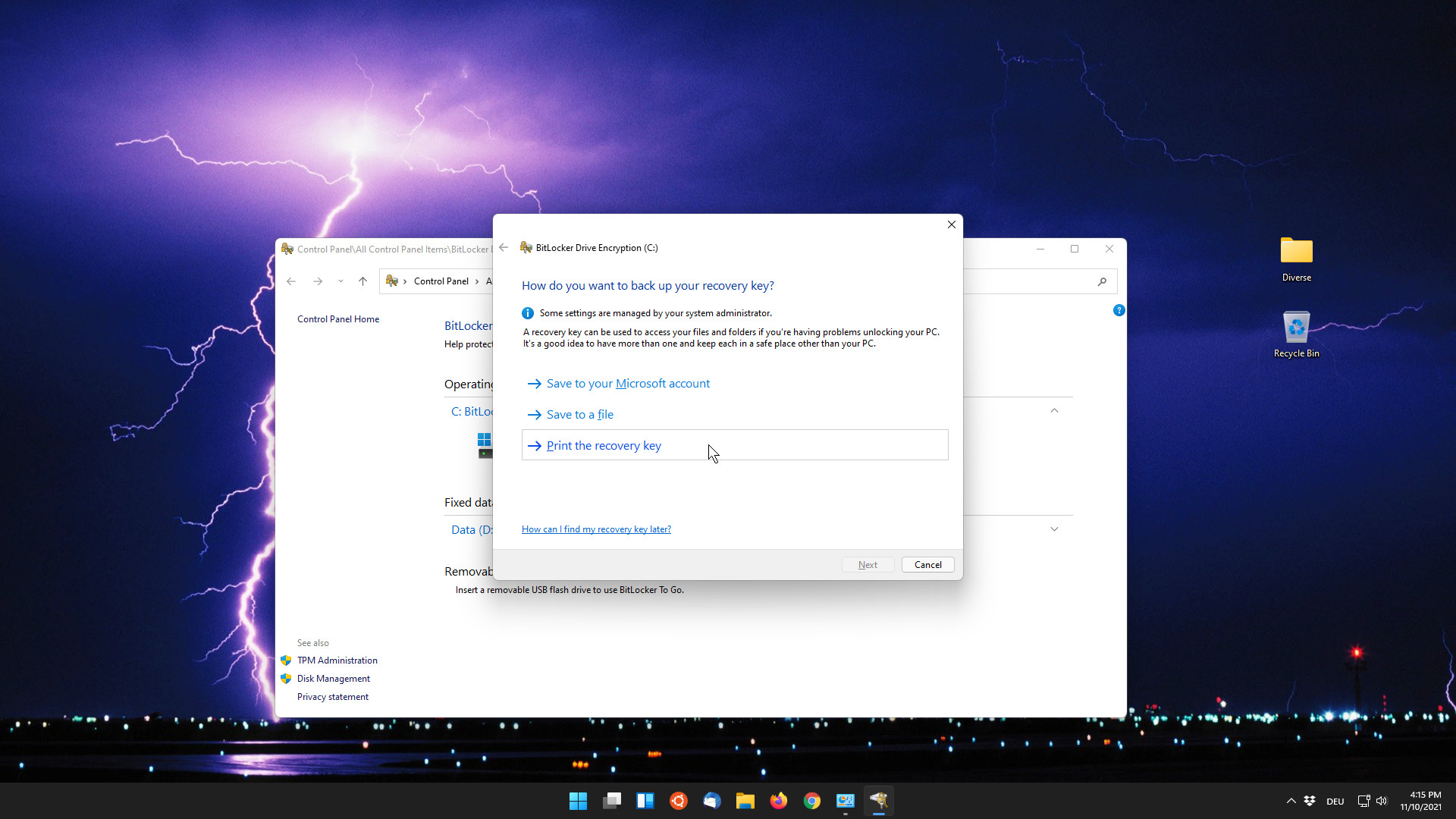Image resolution: width=1456 pixels, height=819 pixels.
Task: Open recent locations dropdown in Control Panel
Action: coord(340,281)
